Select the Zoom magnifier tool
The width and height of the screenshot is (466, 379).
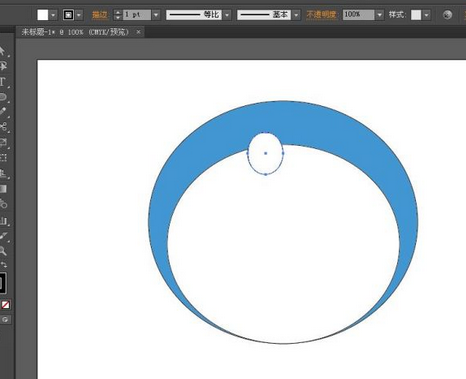[3, 251]
